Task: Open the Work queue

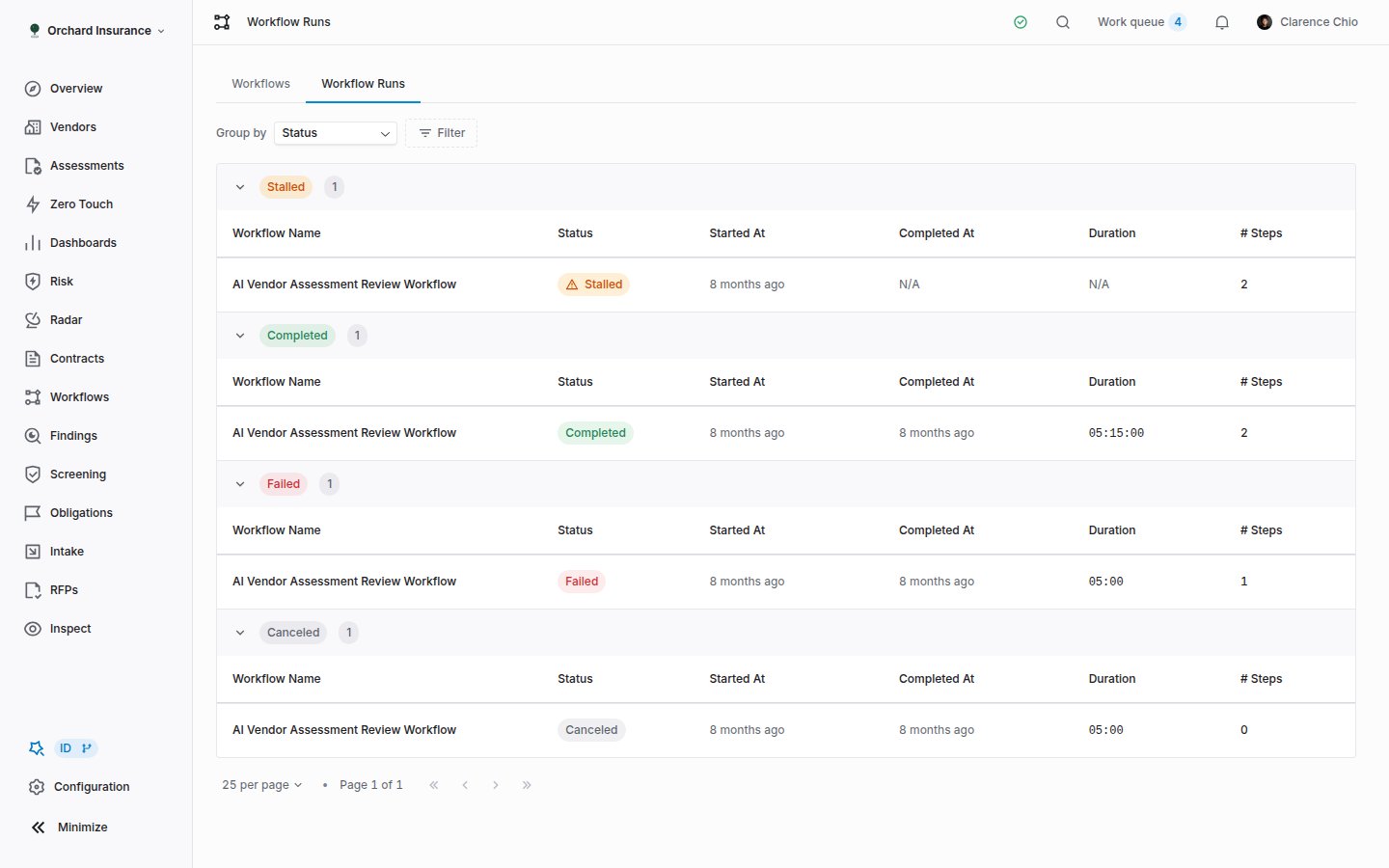Action: point(1141,22)
